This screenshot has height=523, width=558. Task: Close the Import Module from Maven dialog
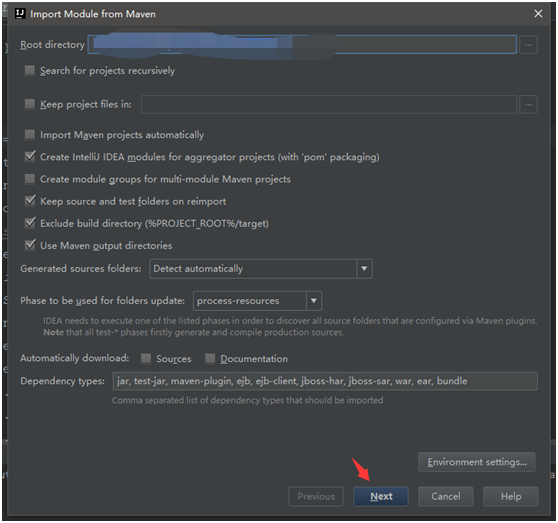coord(538,14)
